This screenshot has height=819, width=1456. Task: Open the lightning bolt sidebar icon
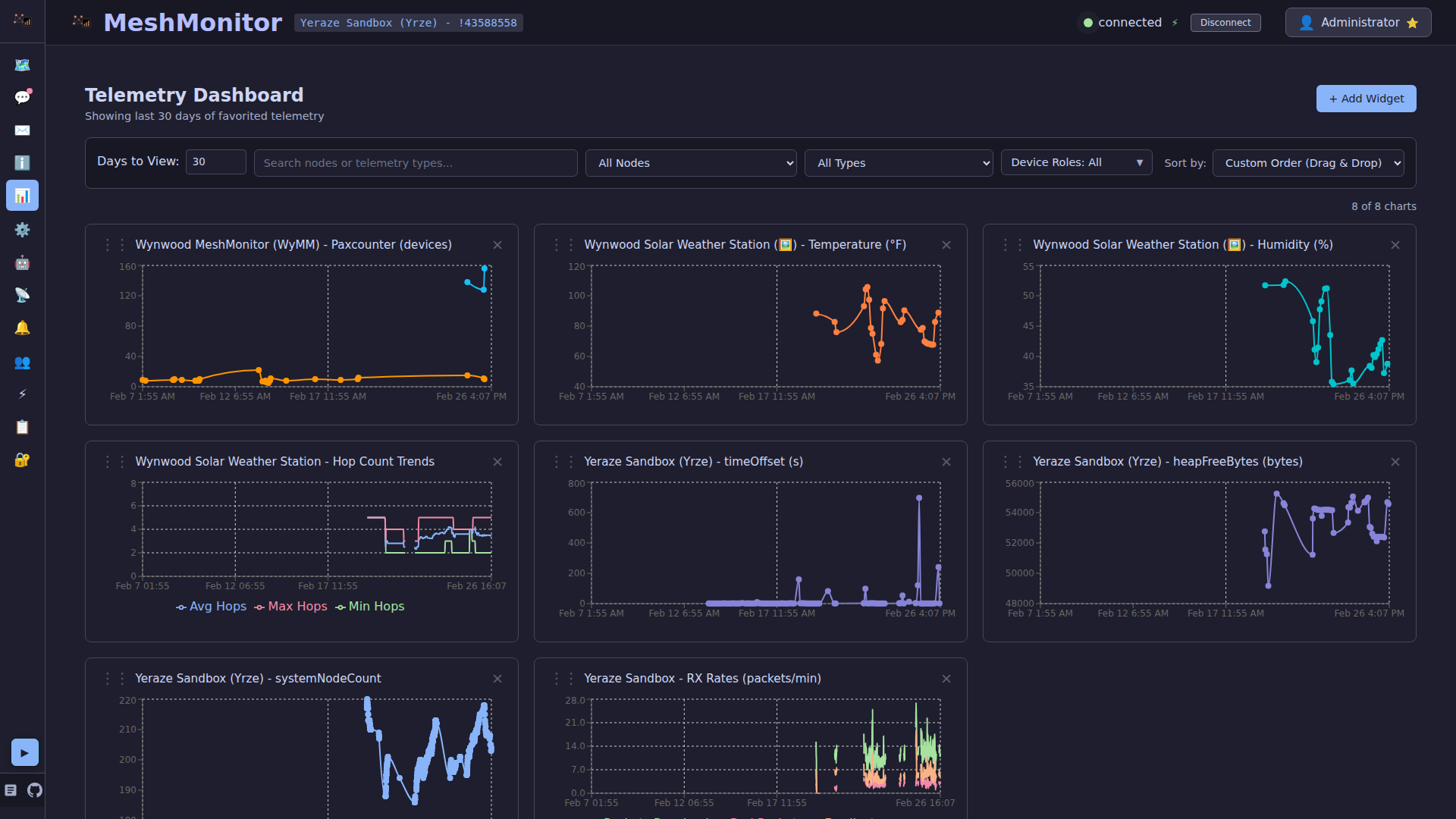coord(22,394)
